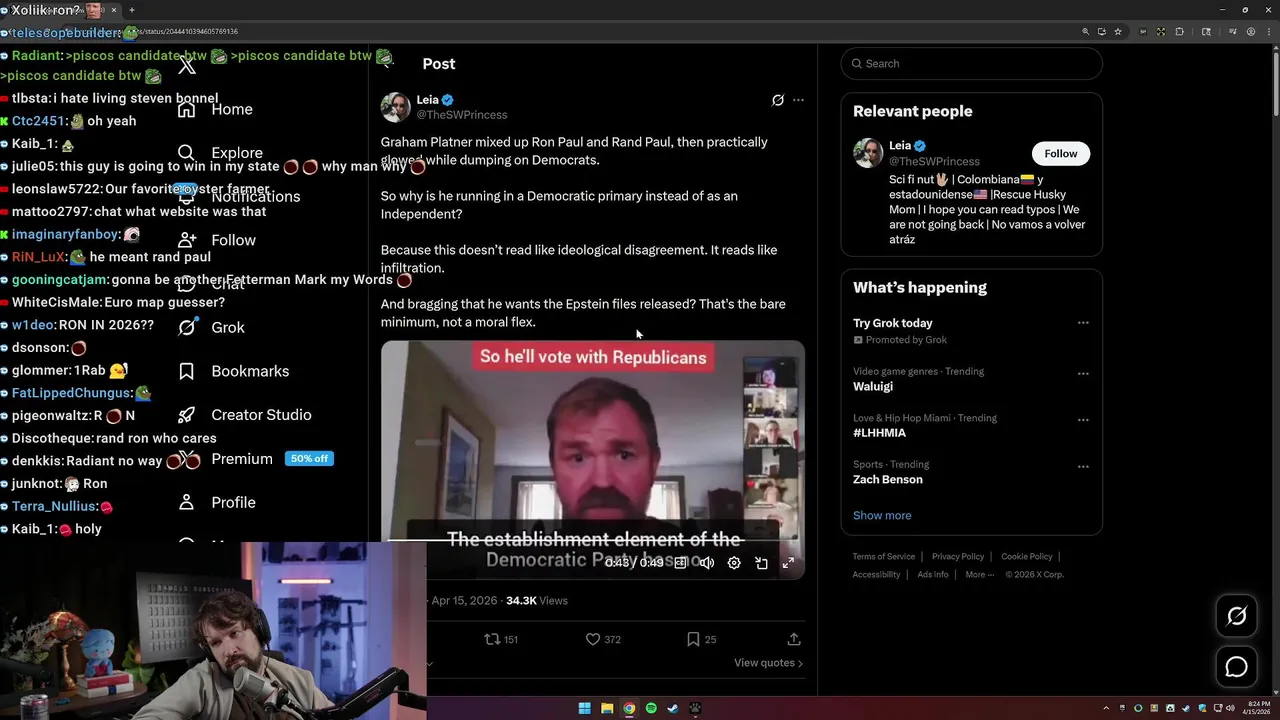Image resolution: width=1280 pixels, height=720 pixels.
Task: Open the Privacy Policy footer link
Action: [x=958, y=556]
